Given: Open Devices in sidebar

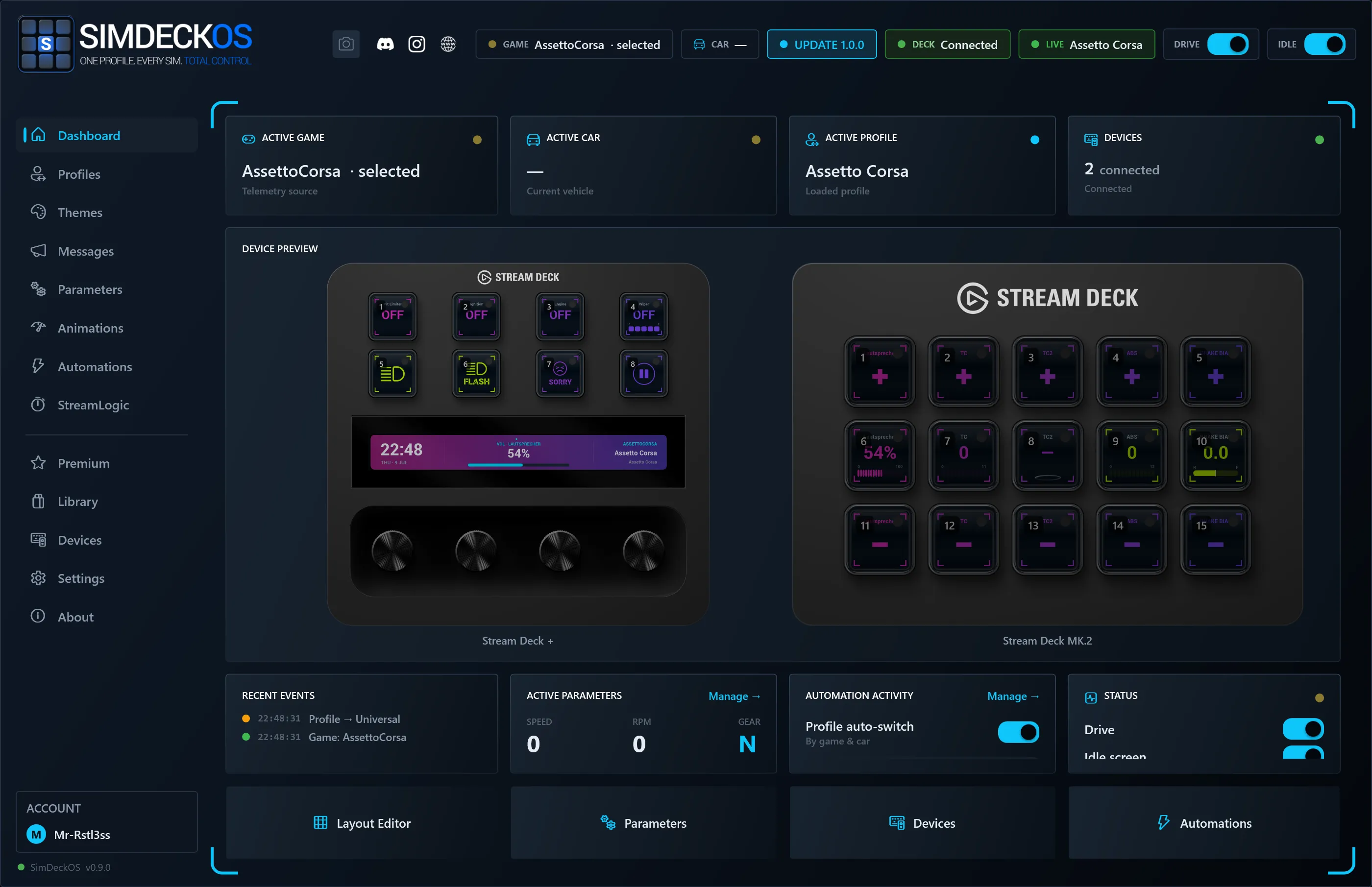Looking at the screenshot, I should coord(107,540).
